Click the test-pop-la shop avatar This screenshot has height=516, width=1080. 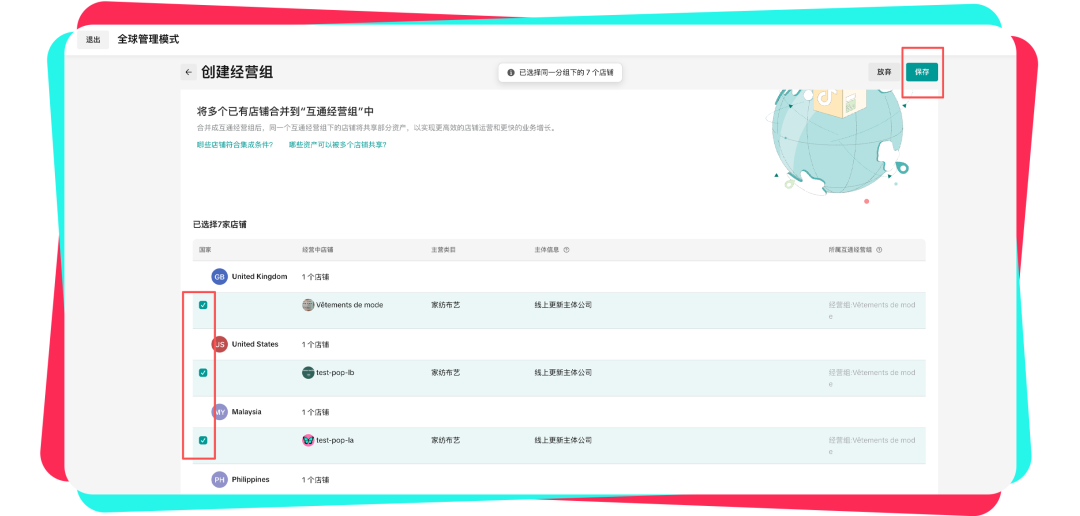pyautogui.click(x=308, y=440)
